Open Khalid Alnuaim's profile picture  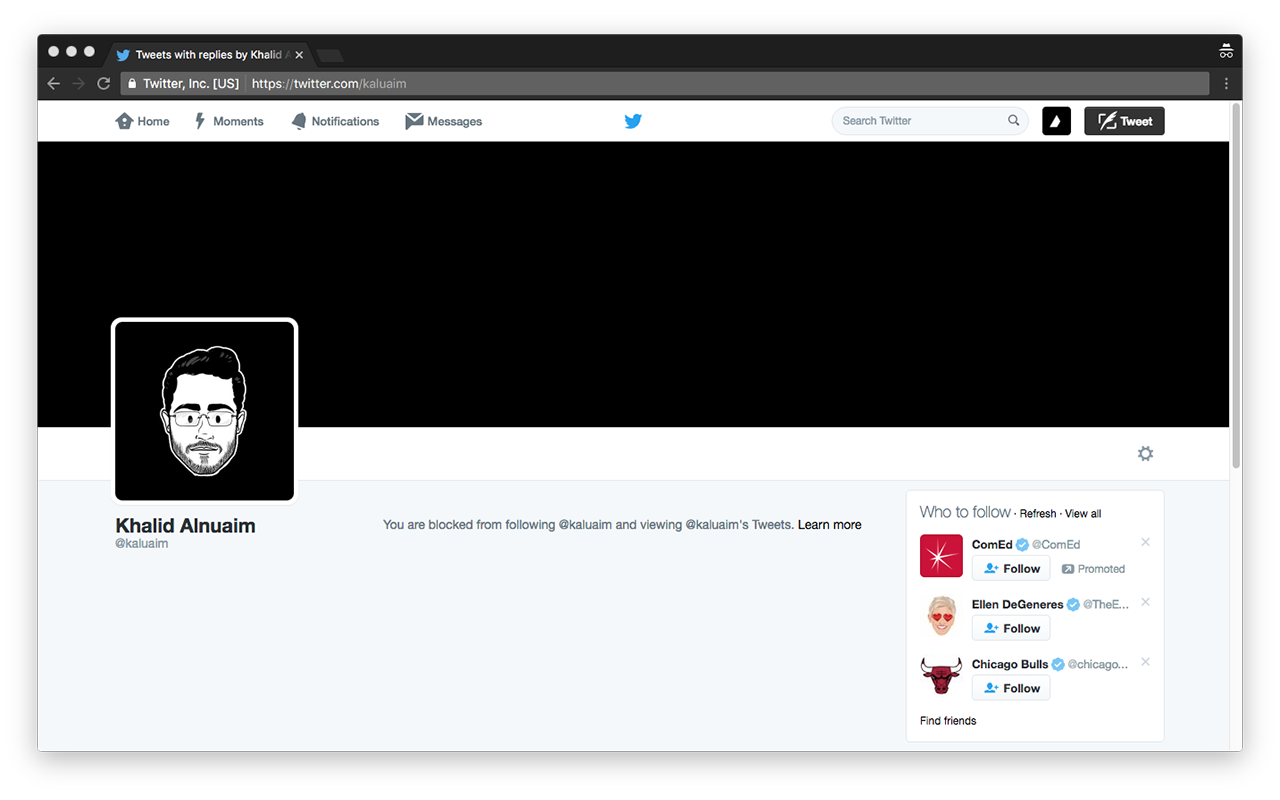(205, 411)
